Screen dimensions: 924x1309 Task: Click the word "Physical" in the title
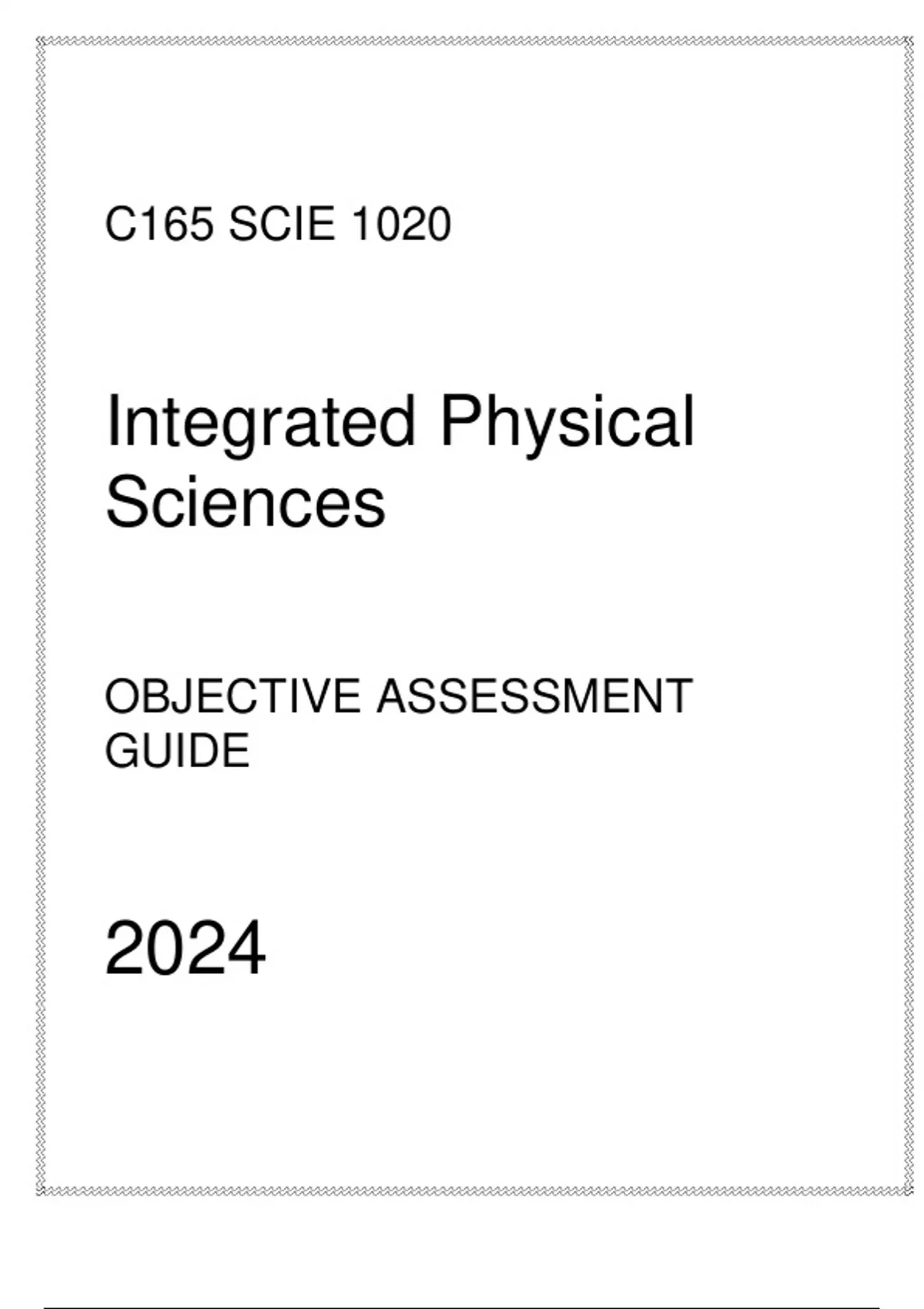567,423
